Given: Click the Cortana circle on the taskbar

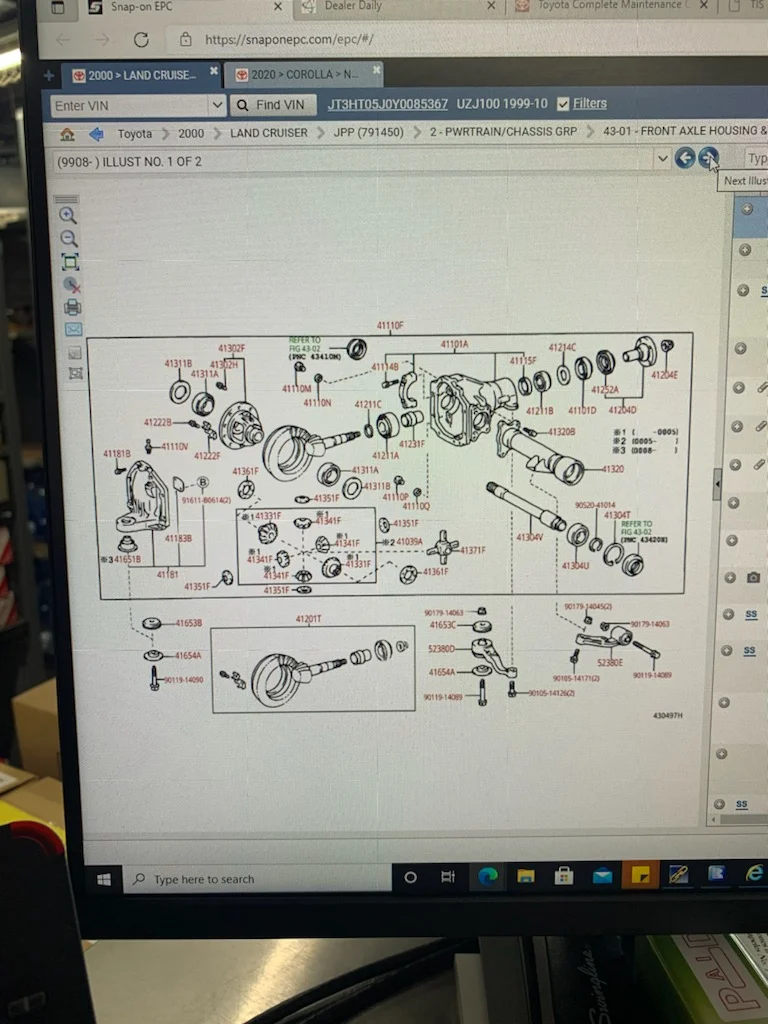Looking at the screenshot, I should pos(410,878).
